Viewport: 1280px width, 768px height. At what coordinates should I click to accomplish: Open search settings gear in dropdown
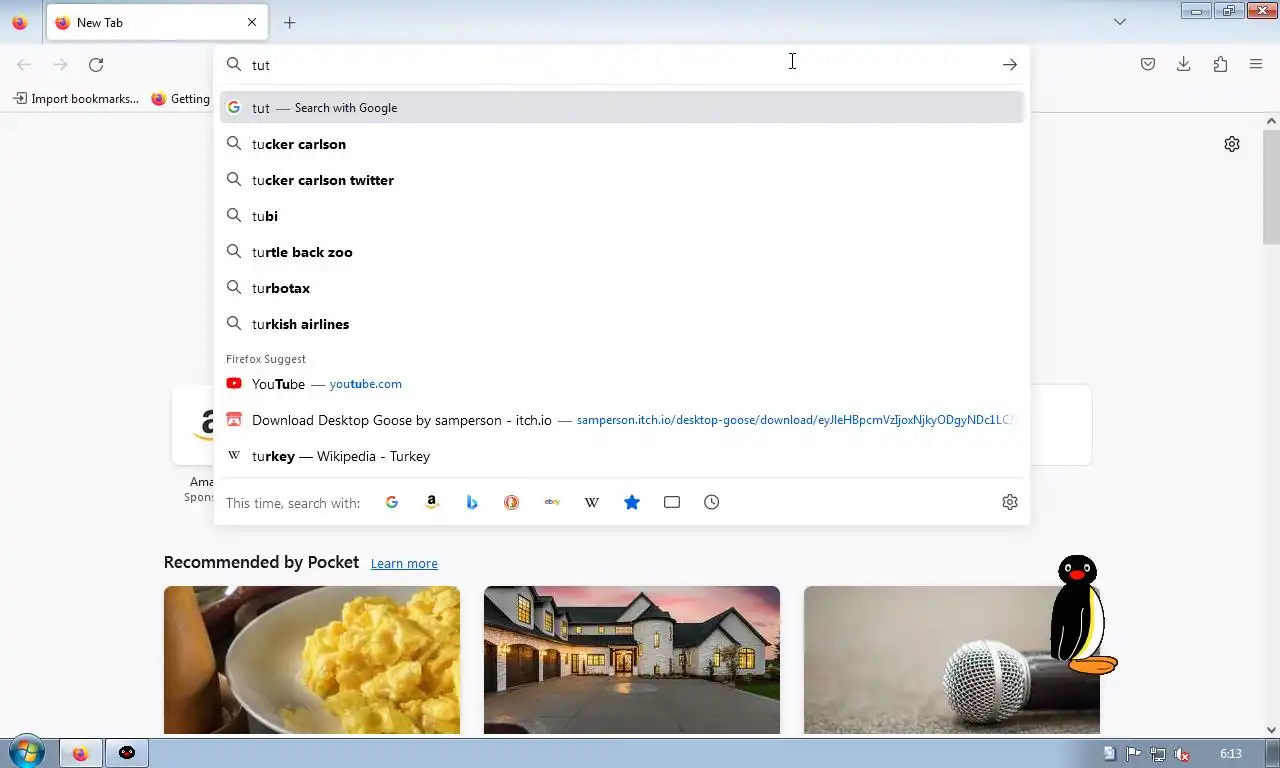click(x=1010, y=502)
